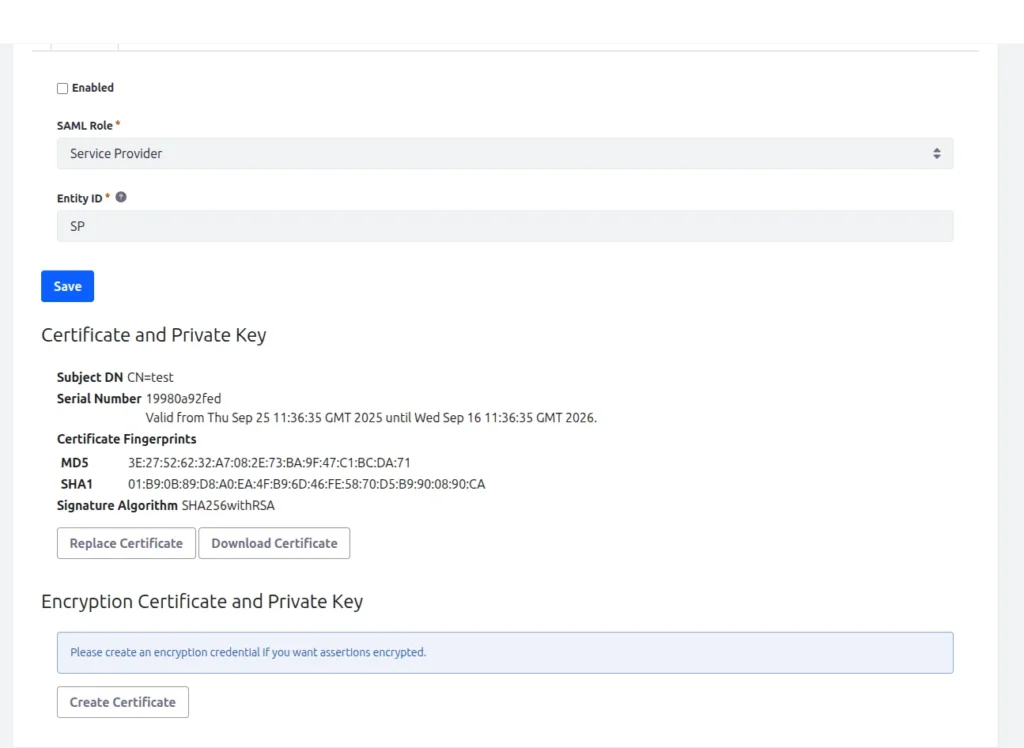
Task: Click the certificate validity date line
Action: (371, 418)
